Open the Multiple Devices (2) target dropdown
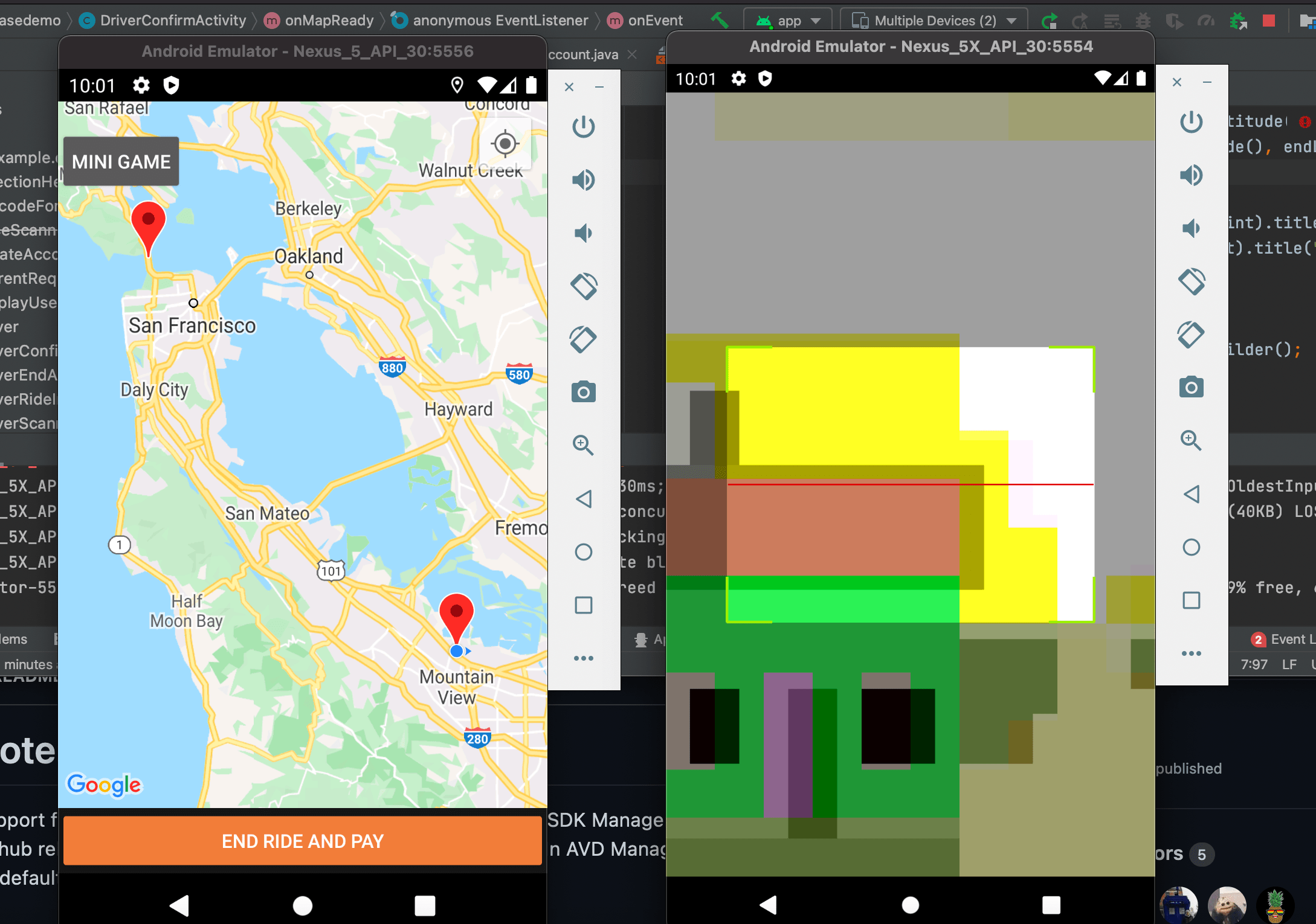 pos(934,20)
